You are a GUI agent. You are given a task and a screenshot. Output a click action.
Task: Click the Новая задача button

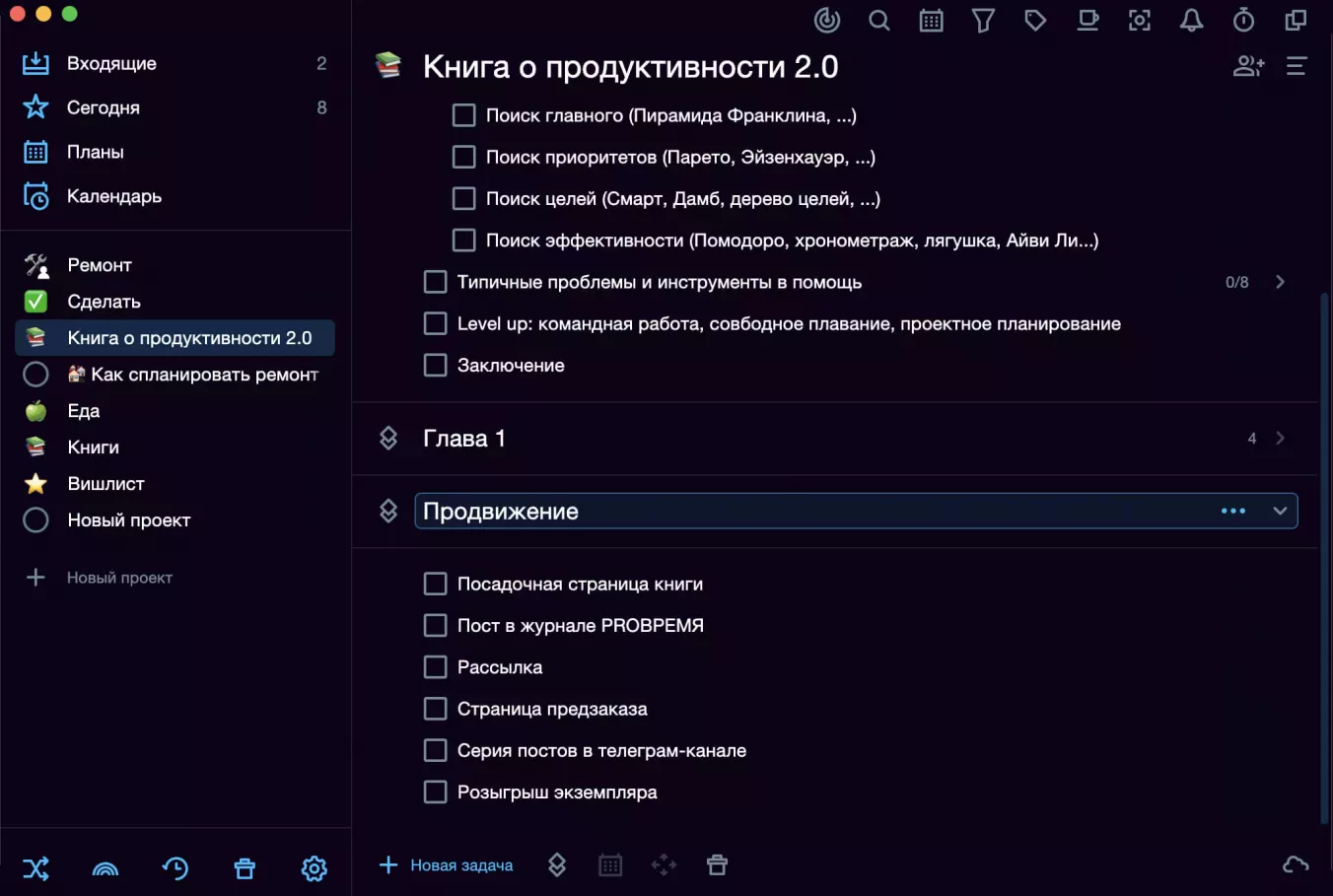[x=446, y=865]
